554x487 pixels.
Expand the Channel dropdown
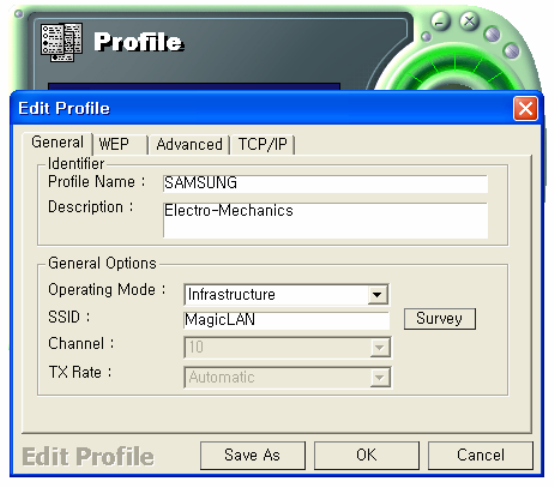379,347
